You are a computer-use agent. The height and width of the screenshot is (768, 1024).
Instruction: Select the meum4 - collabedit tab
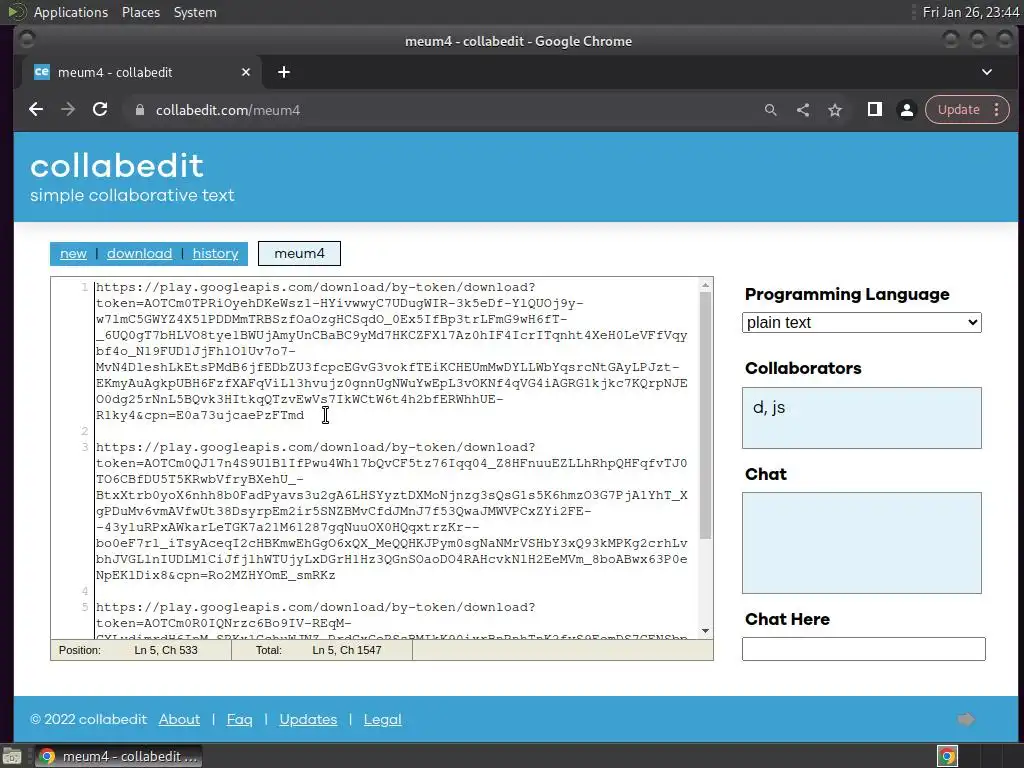[142, 72]
